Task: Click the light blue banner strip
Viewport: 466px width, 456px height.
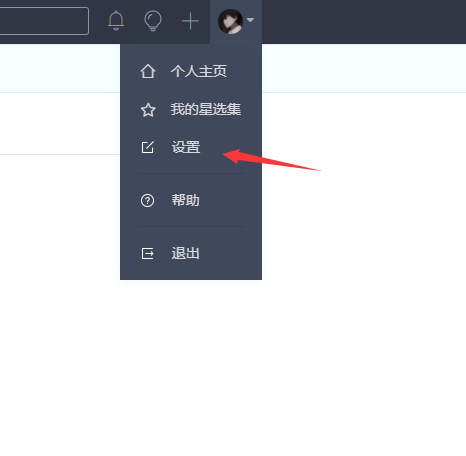Action: (364, 68)
